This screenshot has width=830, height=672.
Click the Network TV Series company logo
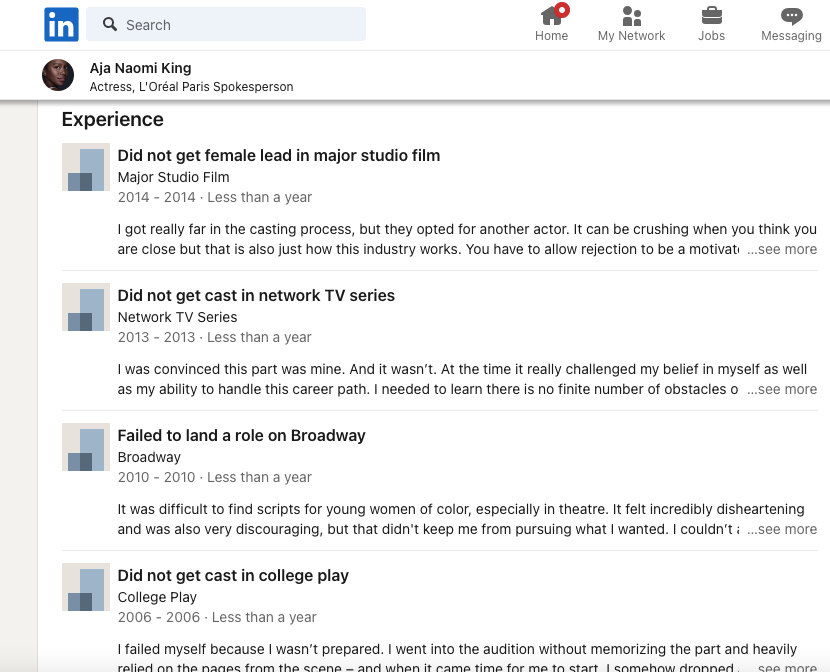(86, 307)
